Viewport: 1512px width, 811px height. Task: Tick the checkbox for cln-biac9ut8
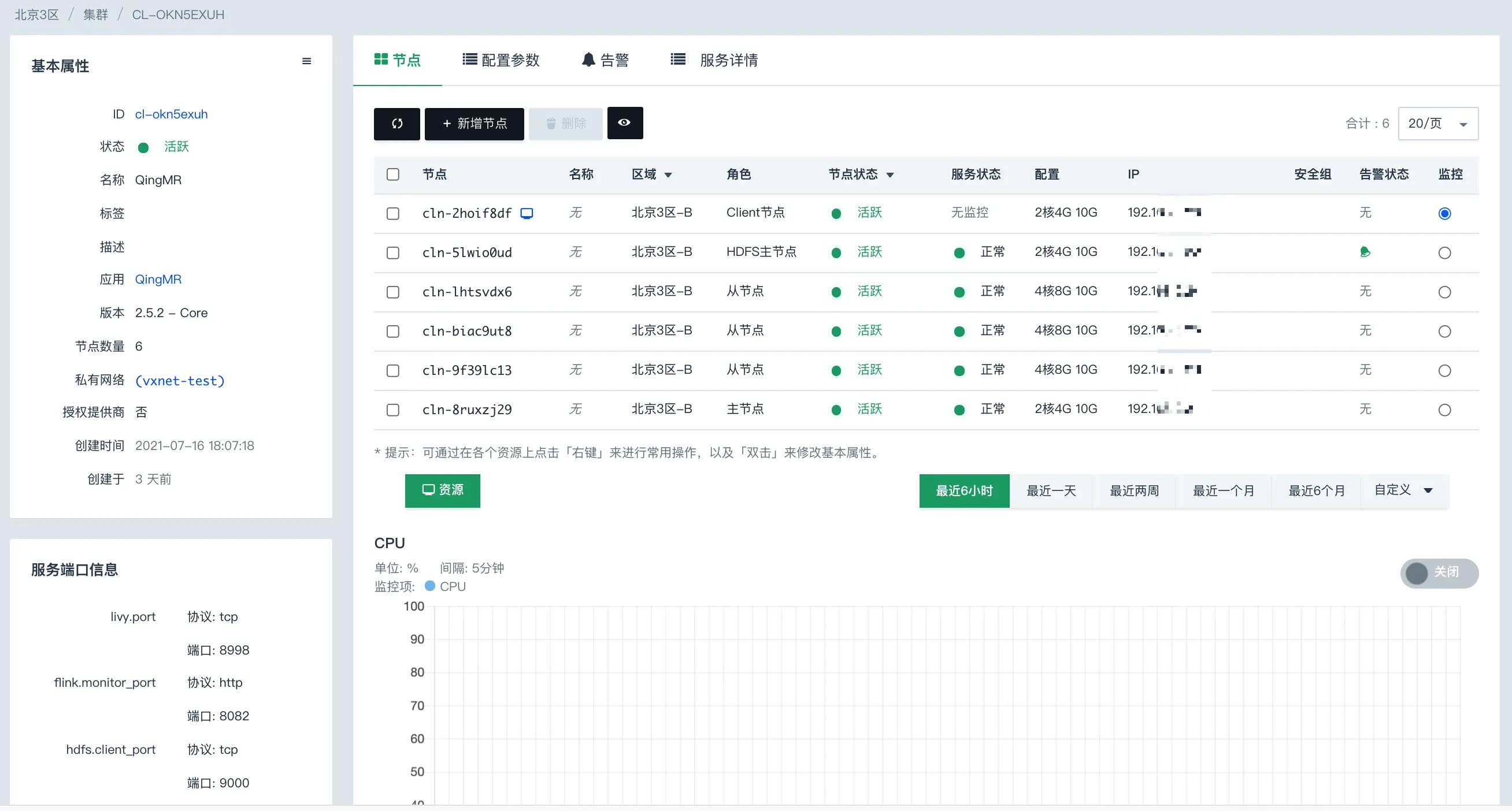coord(392,332)
